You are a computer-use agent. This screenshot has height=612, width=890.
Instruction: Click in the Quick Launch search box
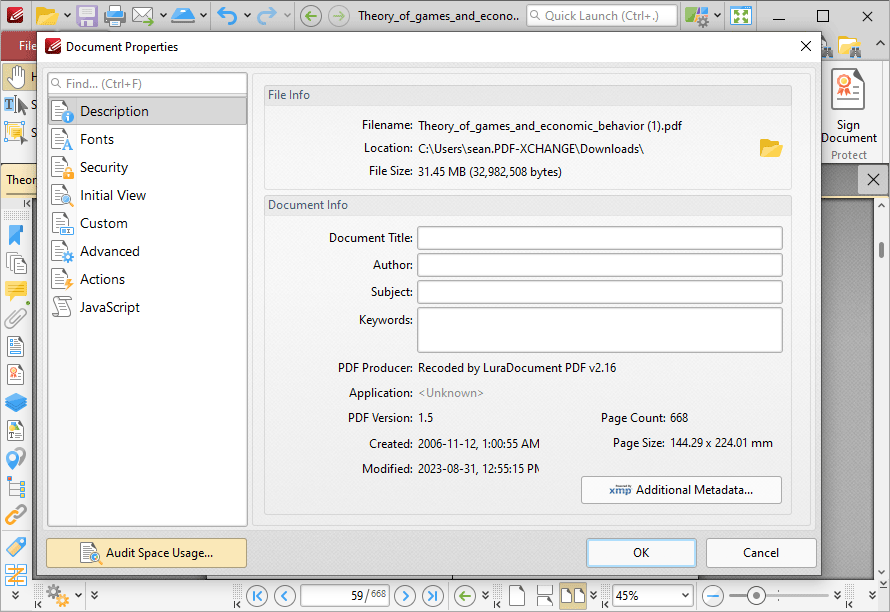point(602,16)
